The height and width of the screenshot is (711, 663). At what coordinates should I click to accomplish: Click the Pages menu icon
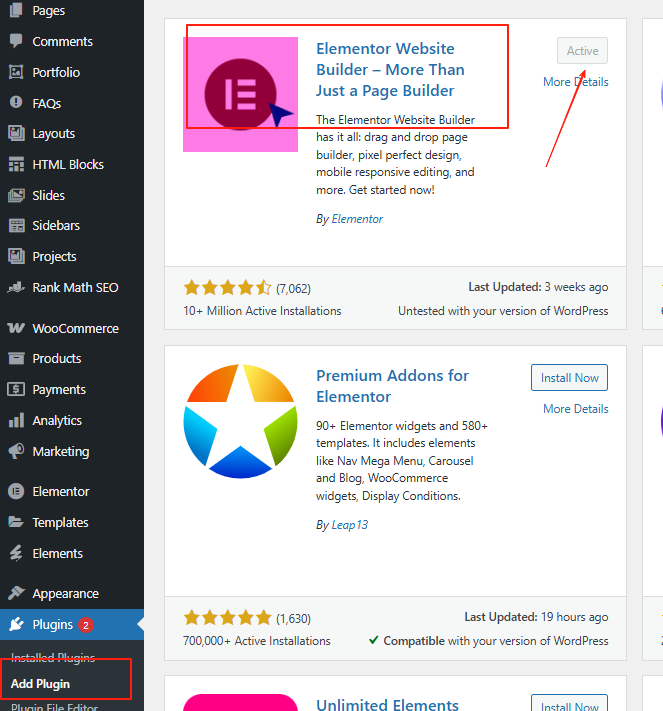point(16,10)
